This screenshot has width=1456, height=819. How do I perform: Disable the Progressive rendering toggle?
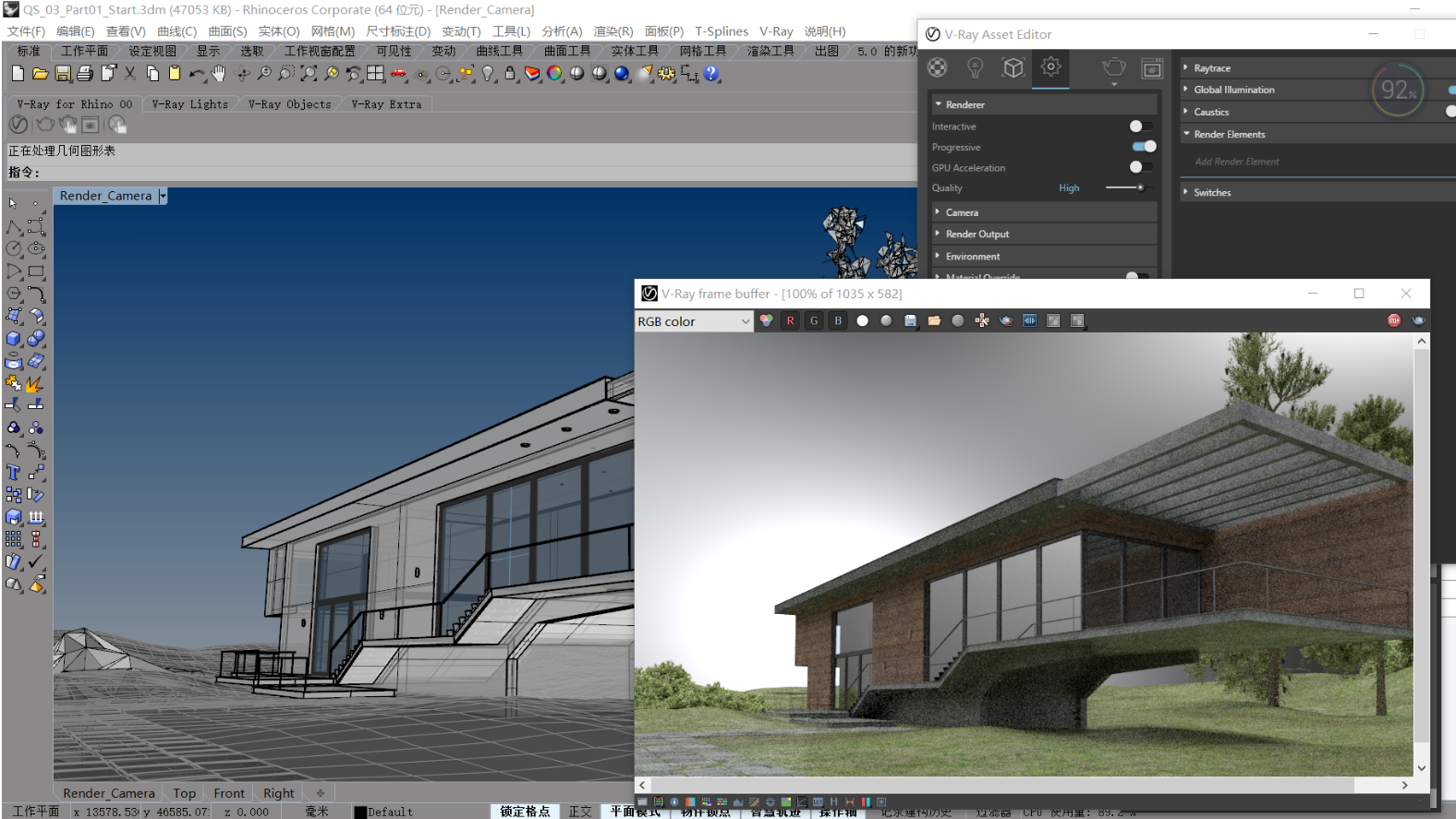pos(1144,147)
